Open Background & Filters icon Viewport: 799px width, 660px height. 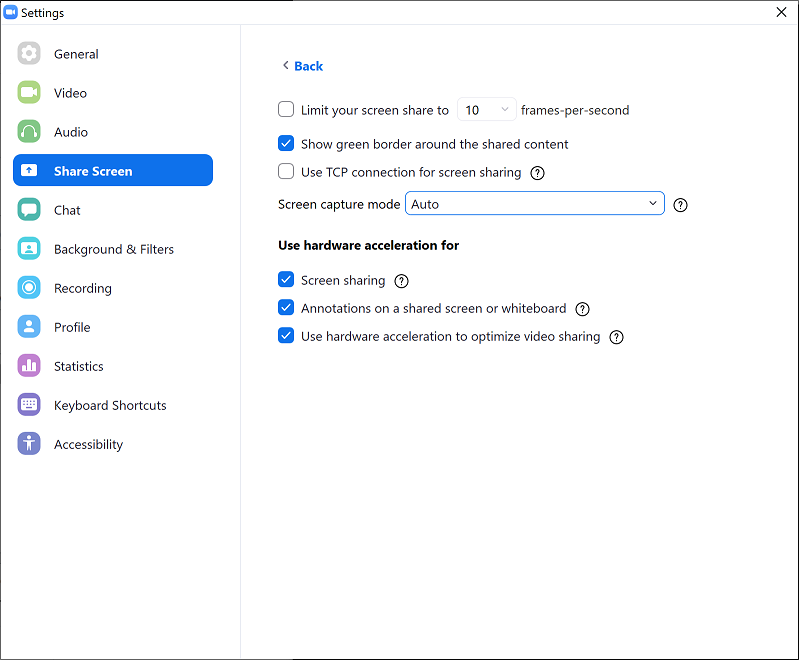[29, 249]
